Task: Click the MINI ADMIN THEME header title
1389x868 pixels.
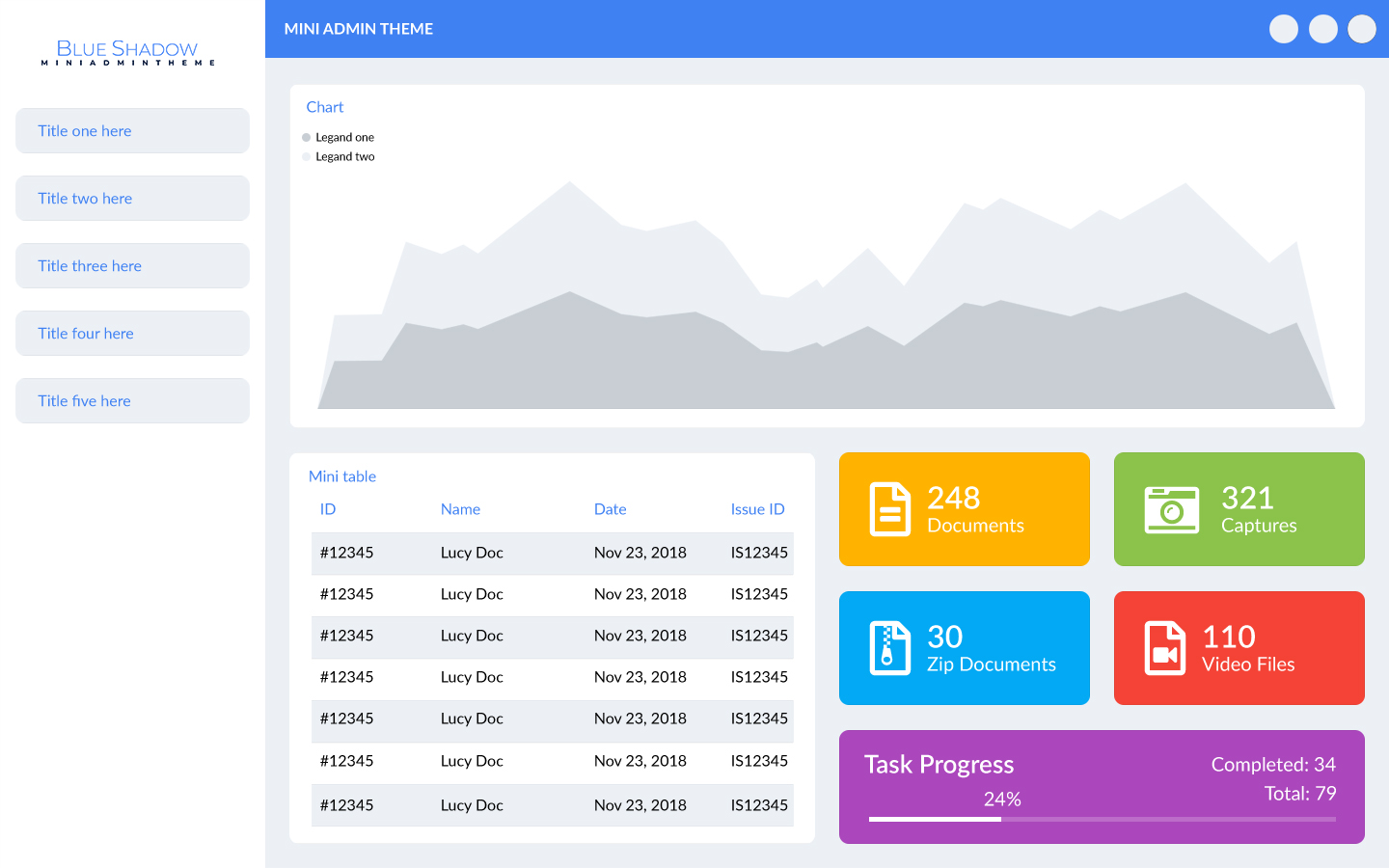Action: pos(358,29)
